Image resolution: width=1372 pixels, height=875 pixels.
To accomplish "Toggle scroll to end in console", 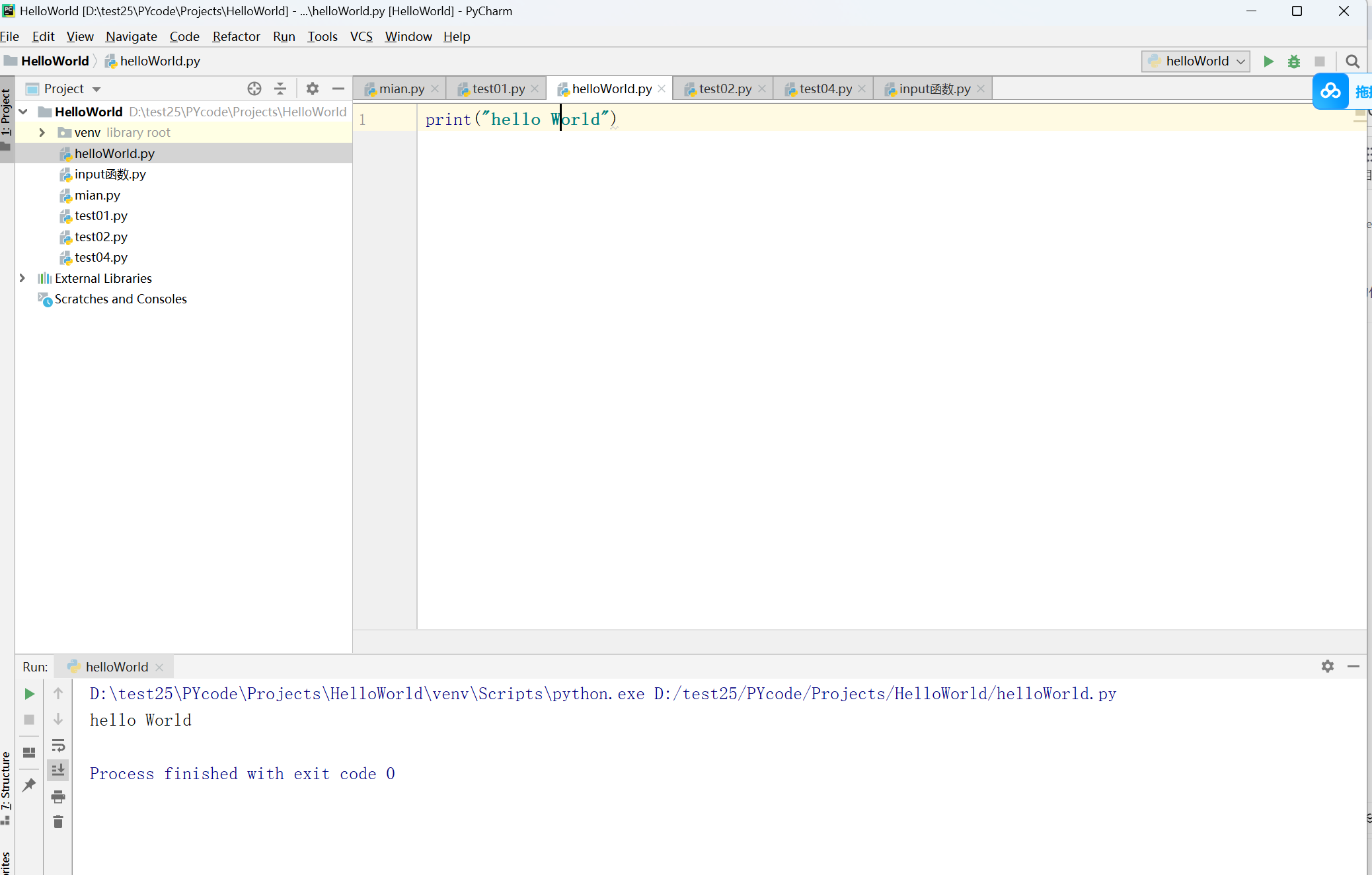I will [58, 770].
